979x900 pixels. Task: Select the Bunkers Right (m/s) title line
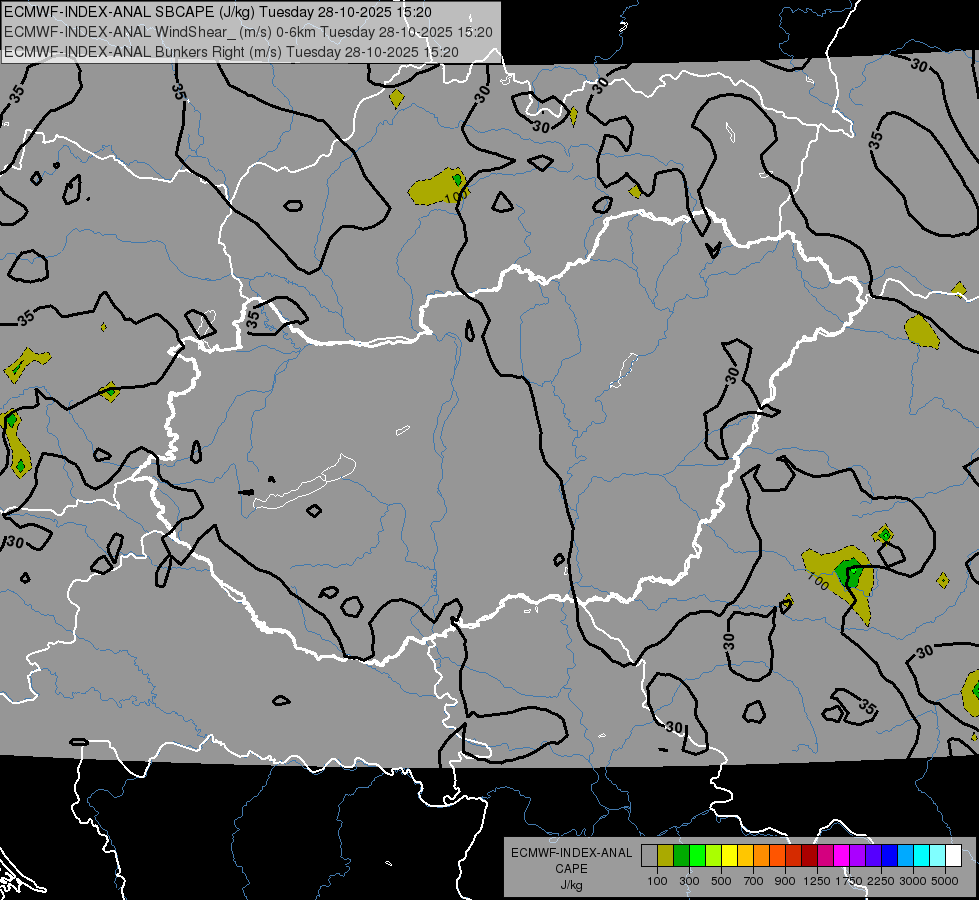coord(232,52)
